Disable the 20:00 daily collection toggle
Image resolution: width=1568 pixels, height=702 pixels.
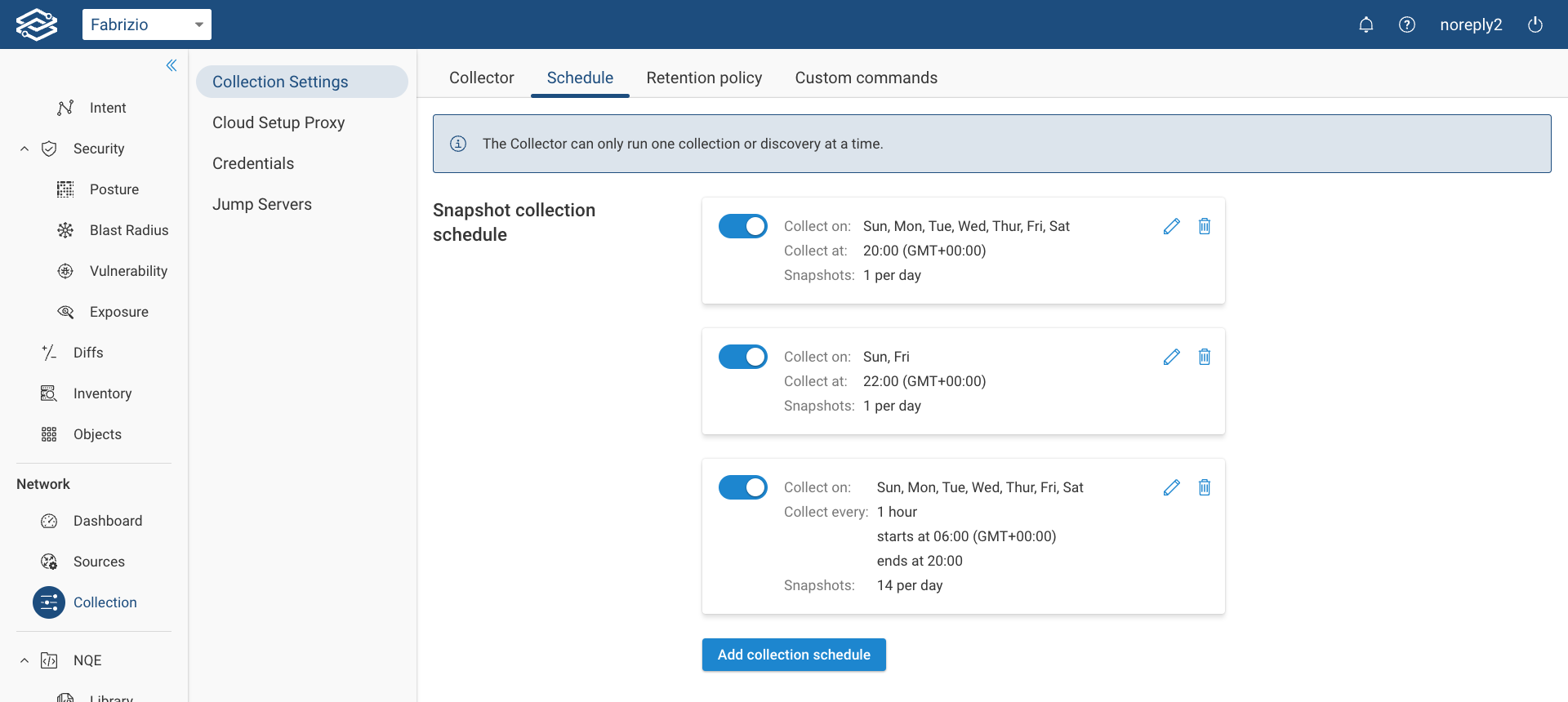click(742, 226)
